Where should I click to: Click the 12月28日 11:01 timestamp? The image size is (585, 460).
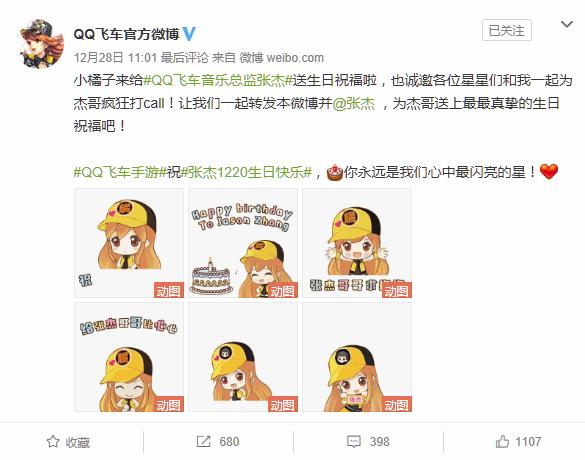[x=115, y=57]
